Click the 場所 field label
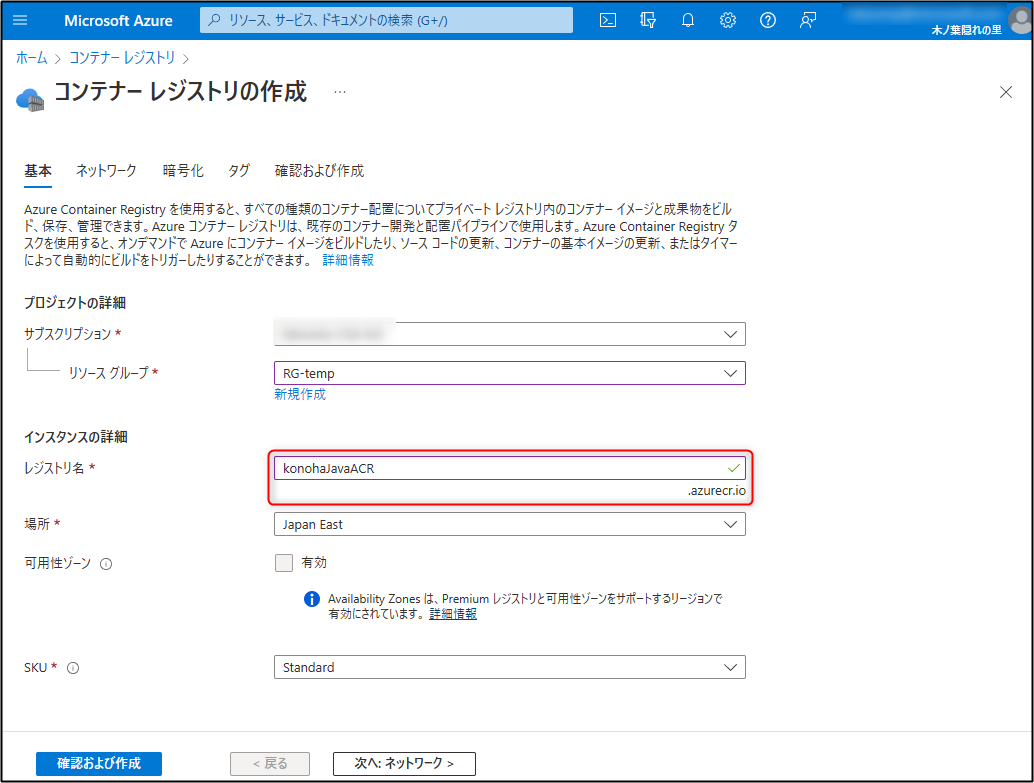Screen dimensions: 1034x783 click(x=37, y=524)
